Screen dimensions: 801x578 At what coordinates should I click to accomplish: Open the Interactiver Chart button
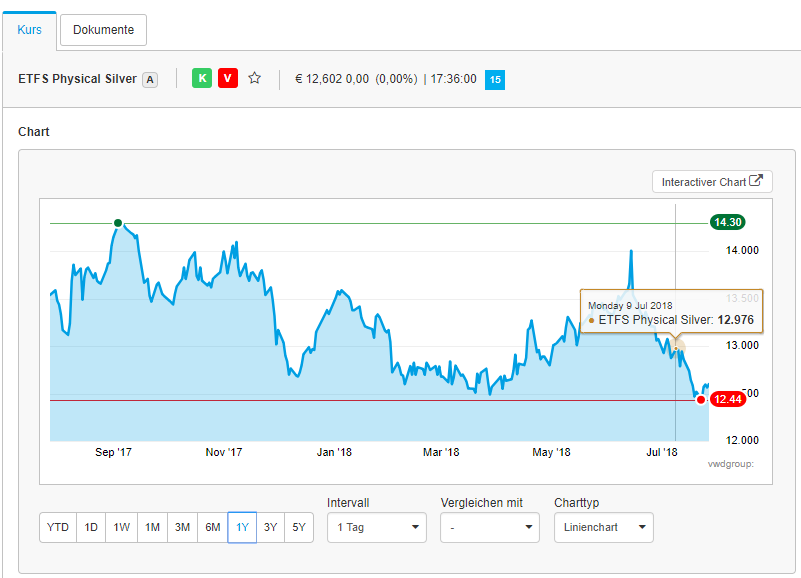712,181
